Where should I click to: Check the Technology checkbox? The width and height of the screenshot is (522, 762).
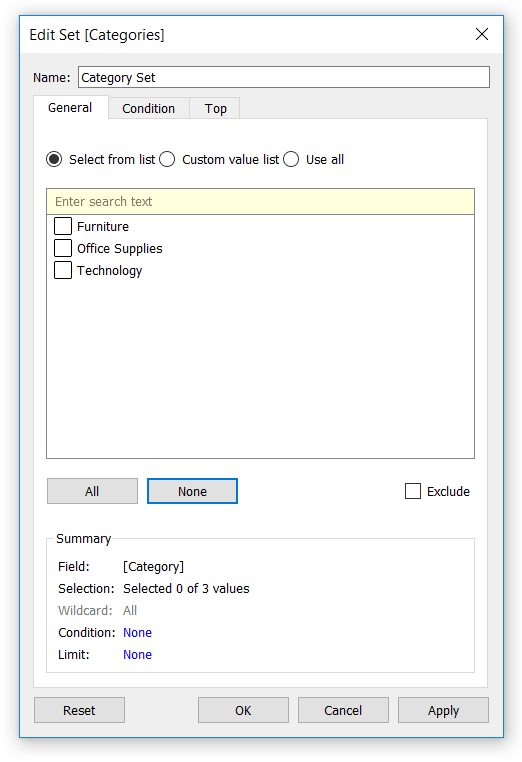(x=63, y=270)
